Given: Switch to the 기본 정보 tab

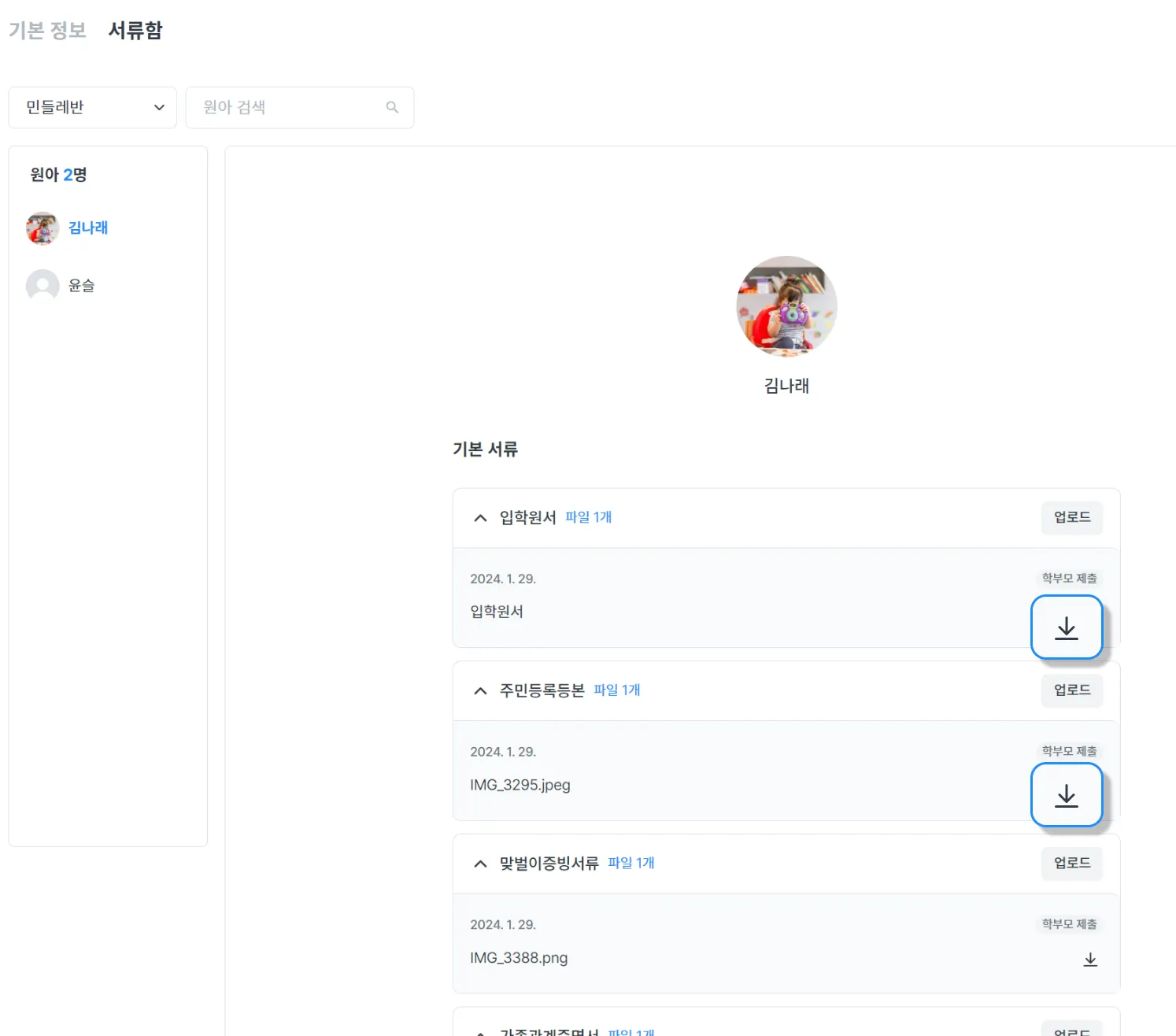Looking at the screenshot, I should [x=47, y=30].
